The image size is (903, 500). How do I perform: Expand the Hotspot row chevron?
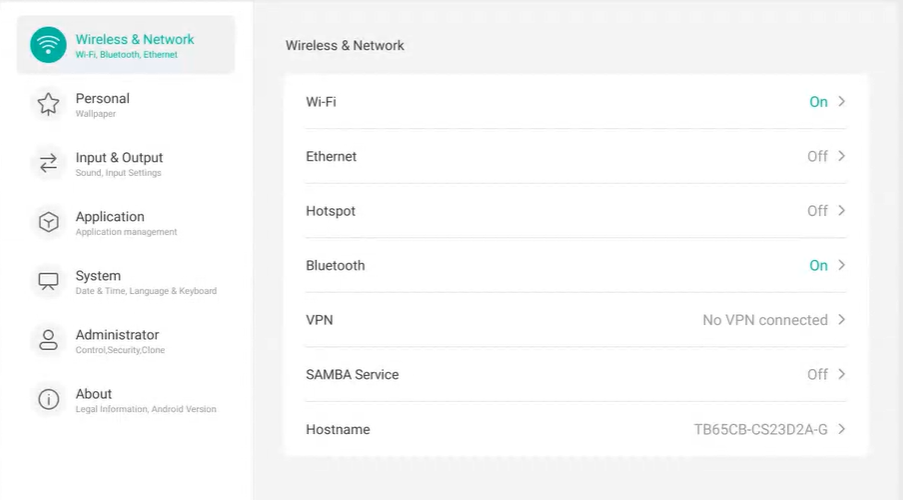pyautogui.click(x=842, y=211)
